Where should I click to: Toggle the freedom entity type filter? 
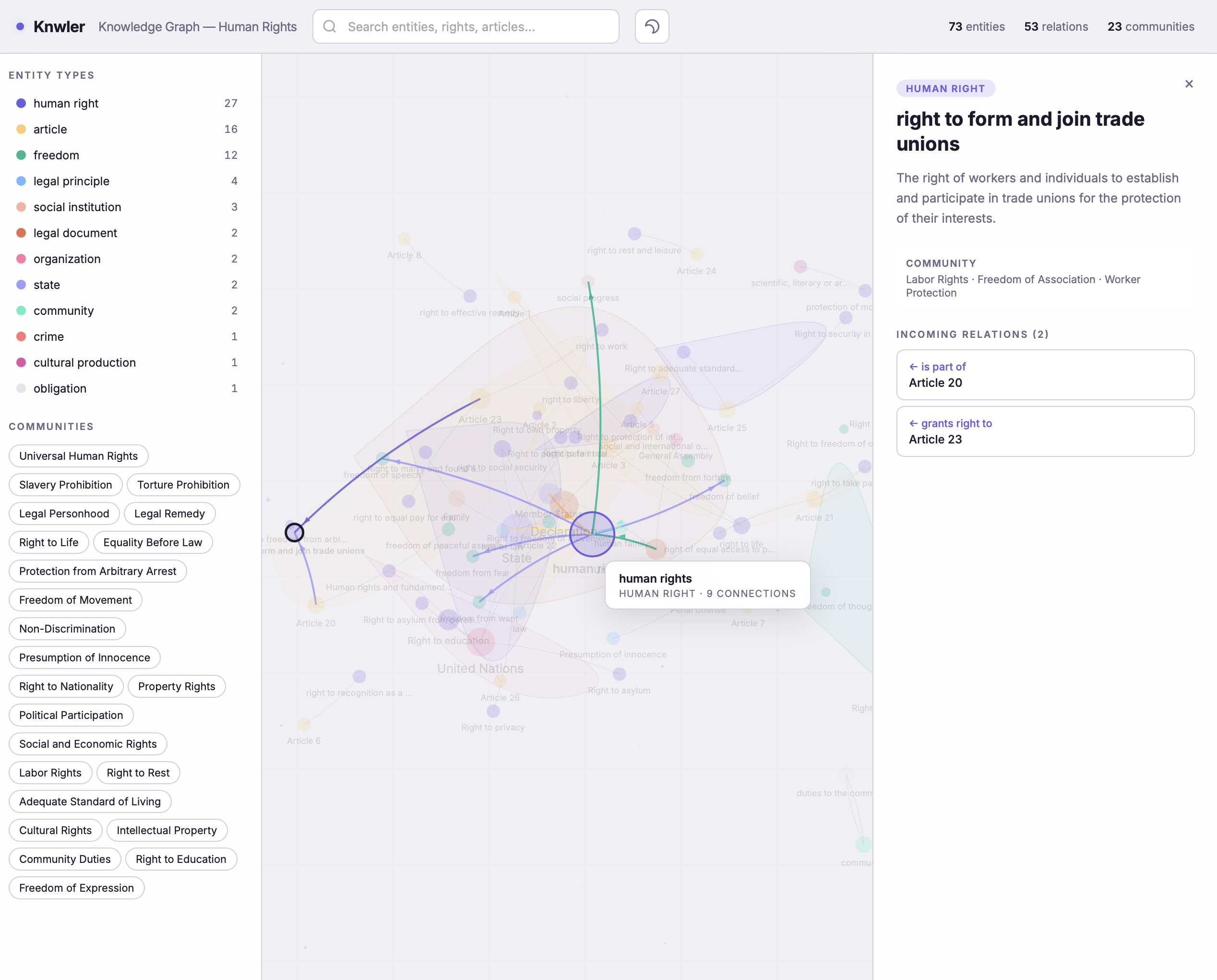coord(56,155)
